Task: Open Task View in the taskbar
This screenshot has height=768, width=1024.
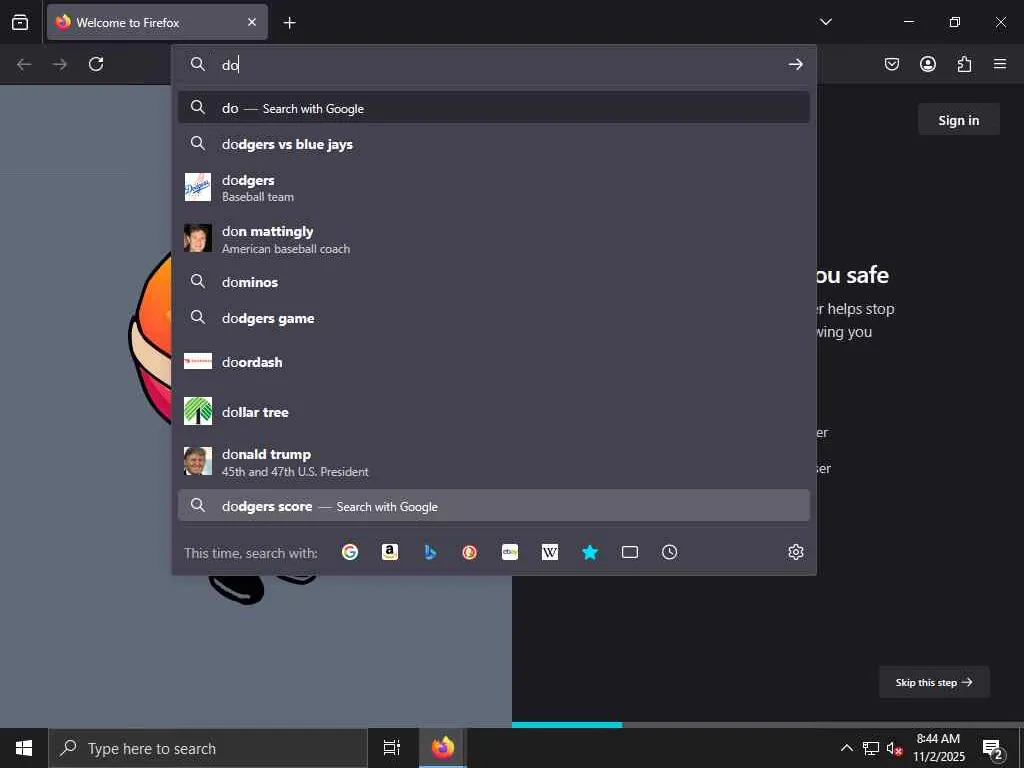Action: pyautogui.click(x=392, y=748)
